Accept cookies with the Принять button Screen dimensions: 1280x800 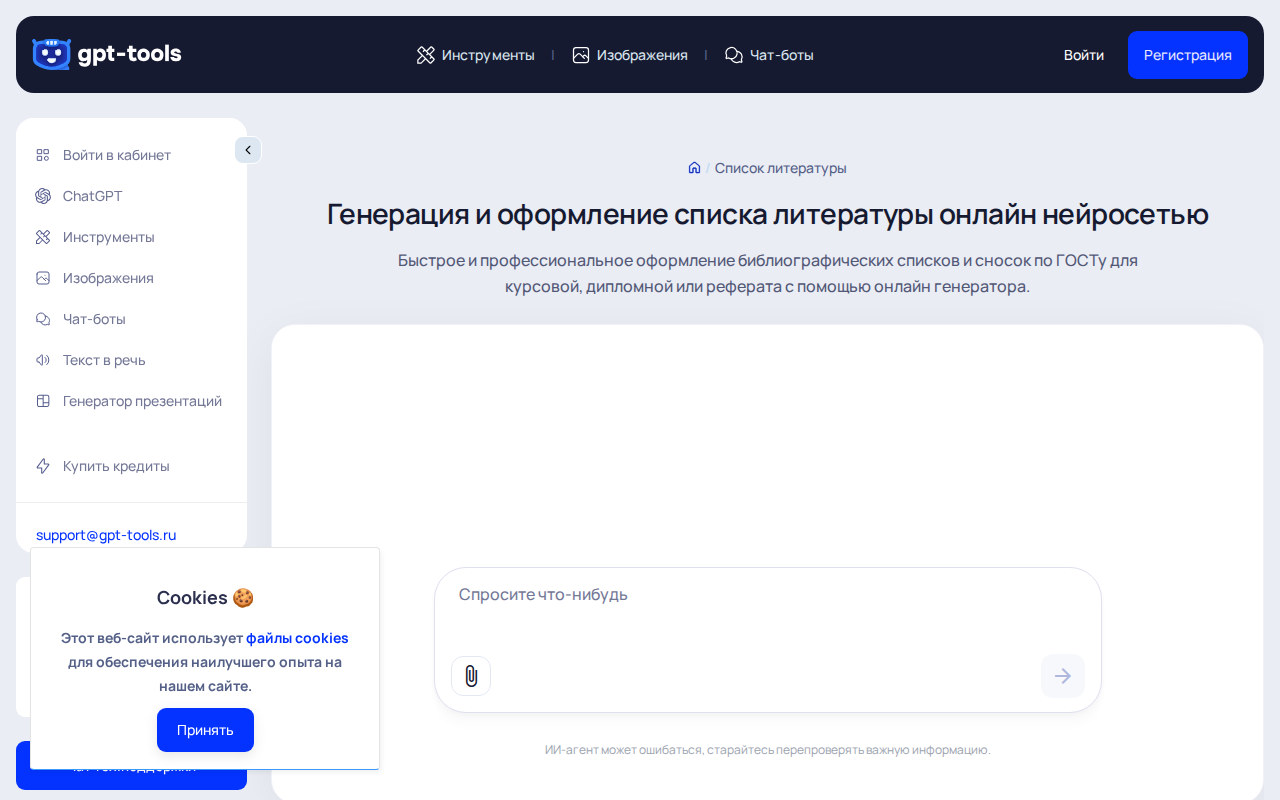pyautogui.click(x=205, y=730)
